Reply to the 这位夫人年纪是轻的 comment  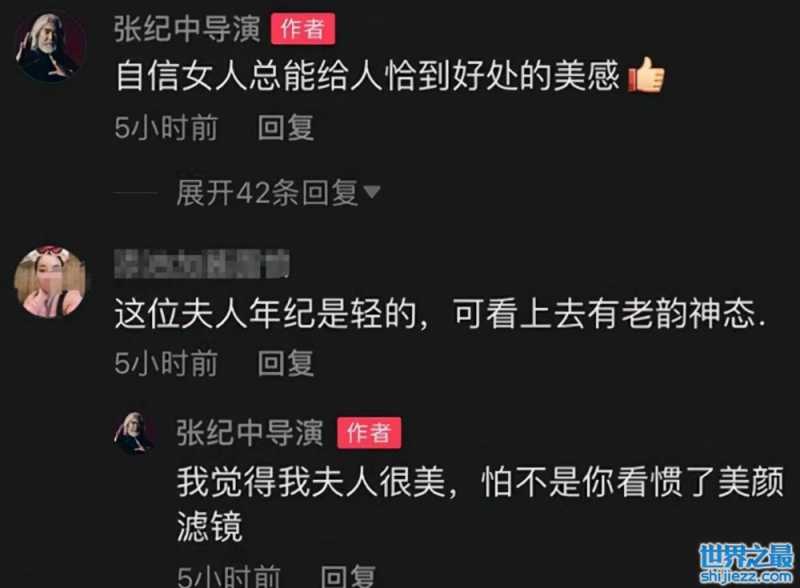pos(285,363)
